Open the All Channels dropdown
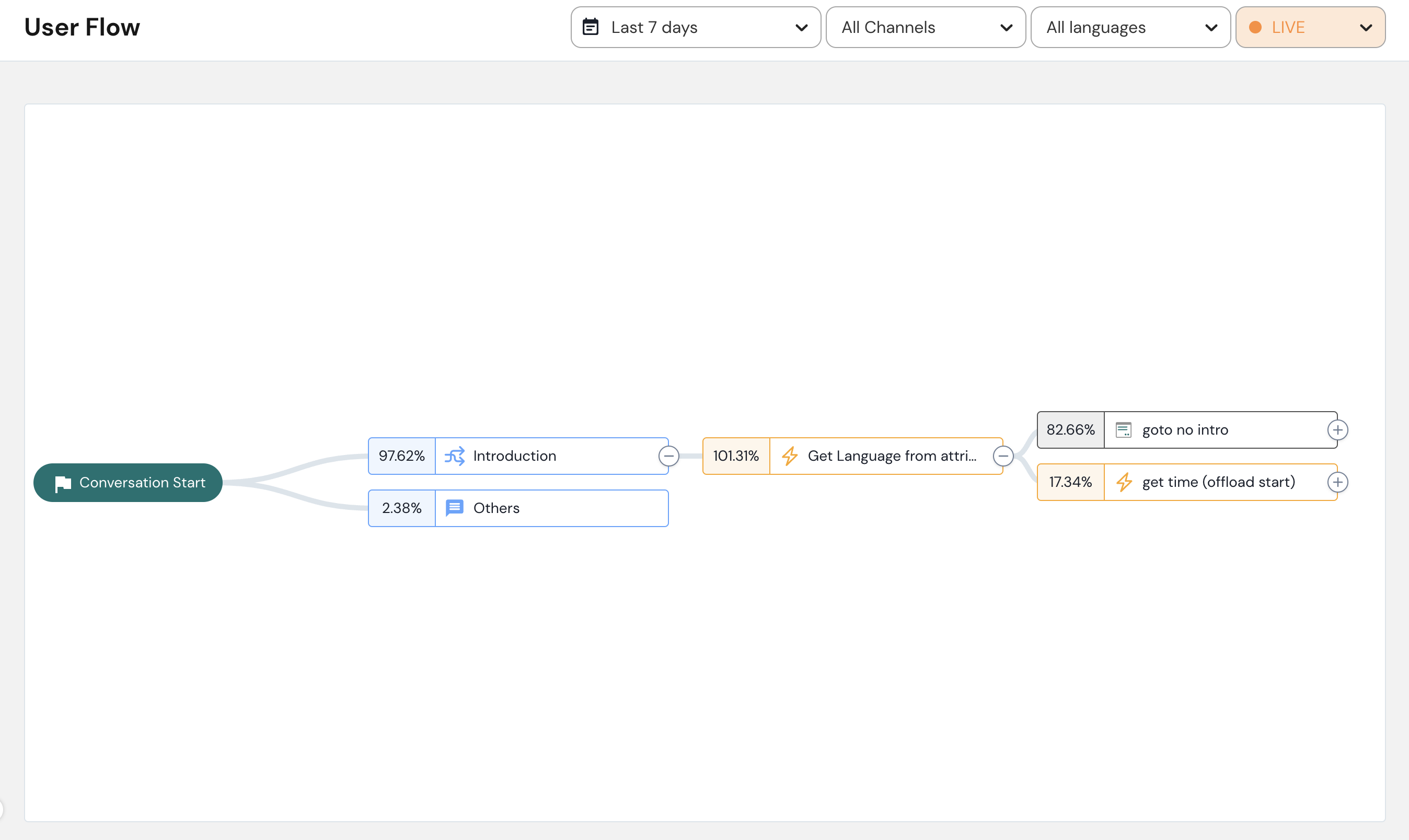The image size is (1409, 840). tap(926, 27)
